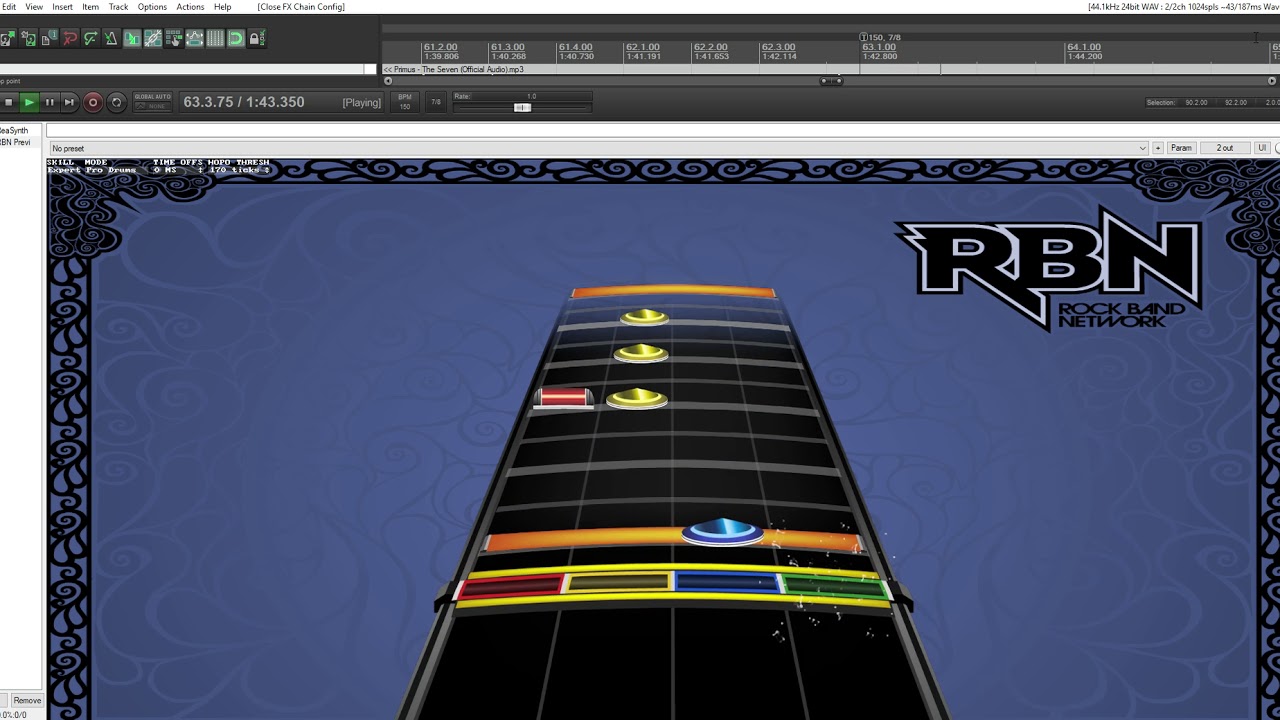Toggle the metronome icon in toolbar

tap(111, 39)
